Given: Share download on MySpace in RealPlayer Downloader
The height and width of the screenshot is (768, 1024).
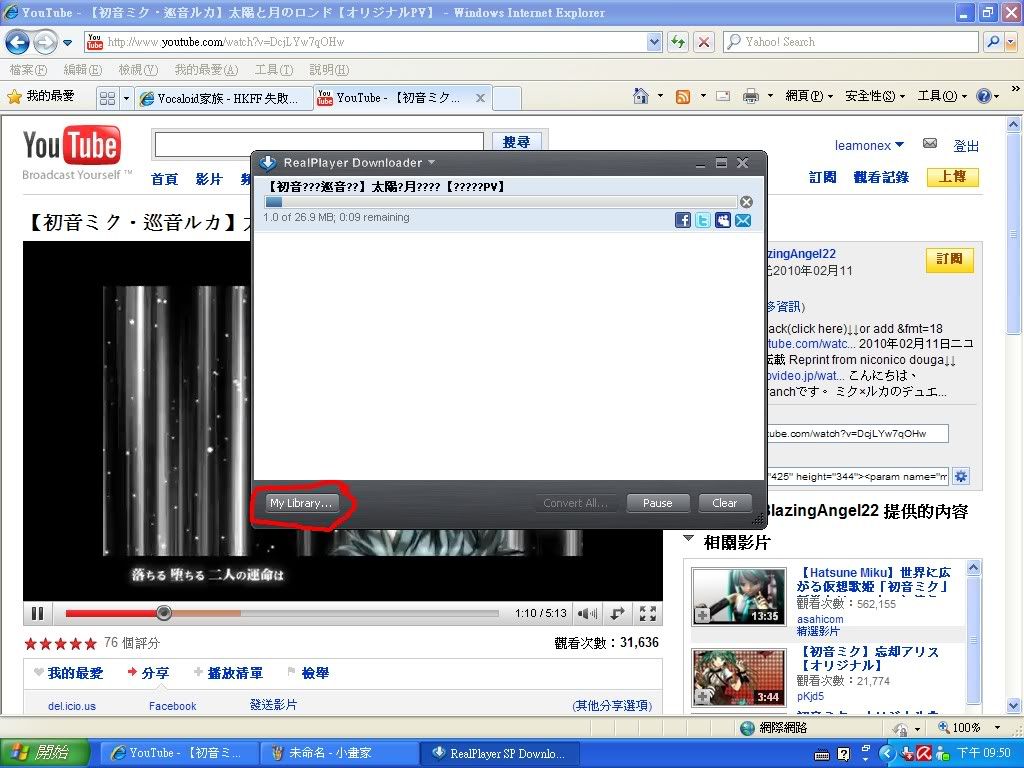Looking at the screenshot, I should (723, 220).
